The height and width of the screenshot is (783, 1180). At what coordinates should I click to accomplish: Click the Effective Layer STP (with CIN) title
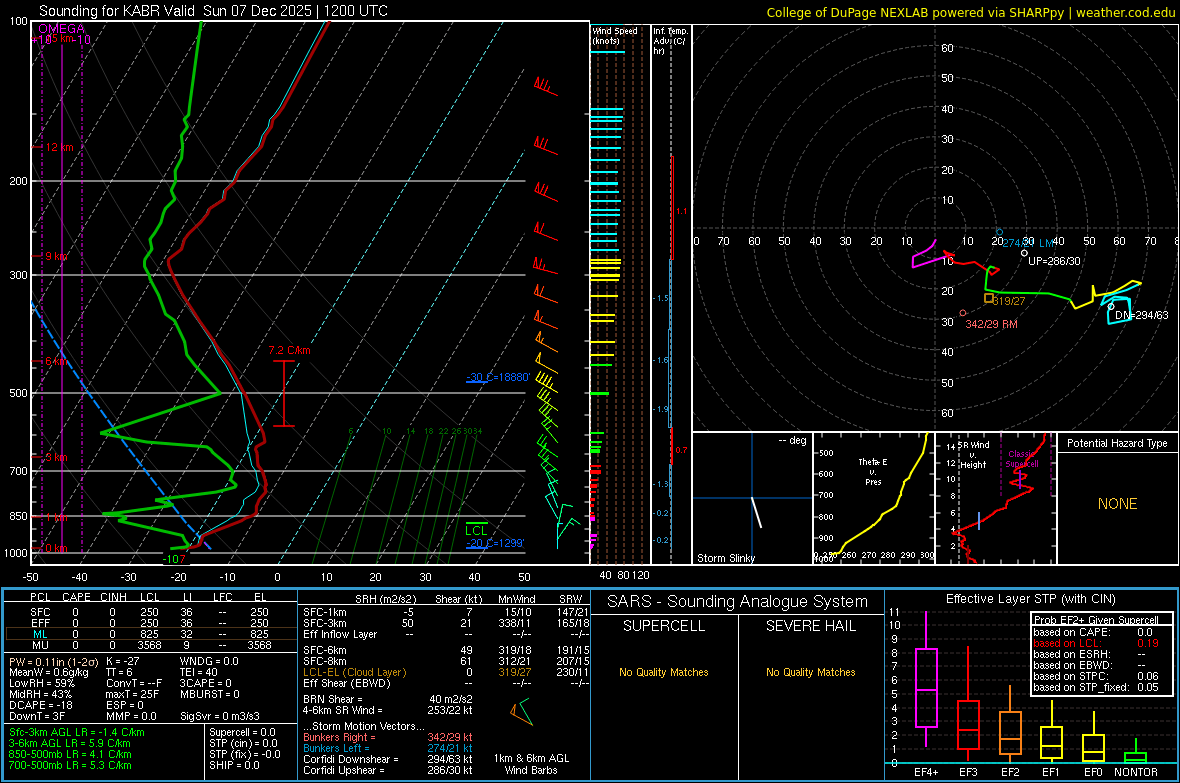(1030, 599)
